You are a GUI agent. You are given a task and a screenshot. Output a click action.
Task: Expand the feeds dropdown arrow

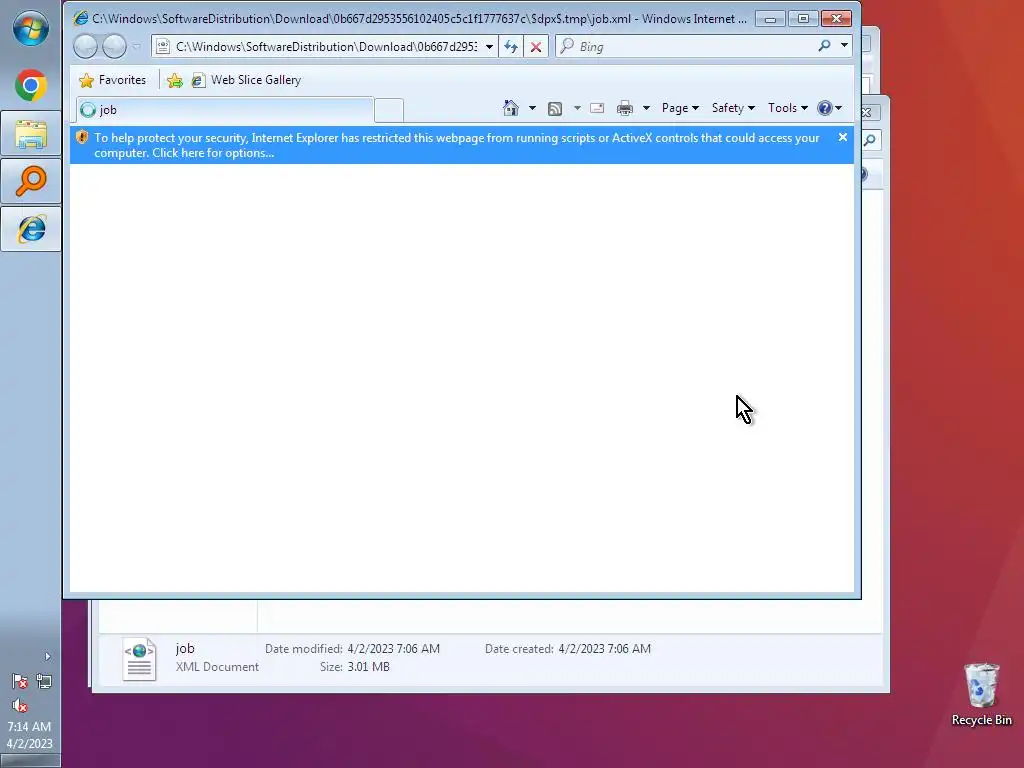577,108
